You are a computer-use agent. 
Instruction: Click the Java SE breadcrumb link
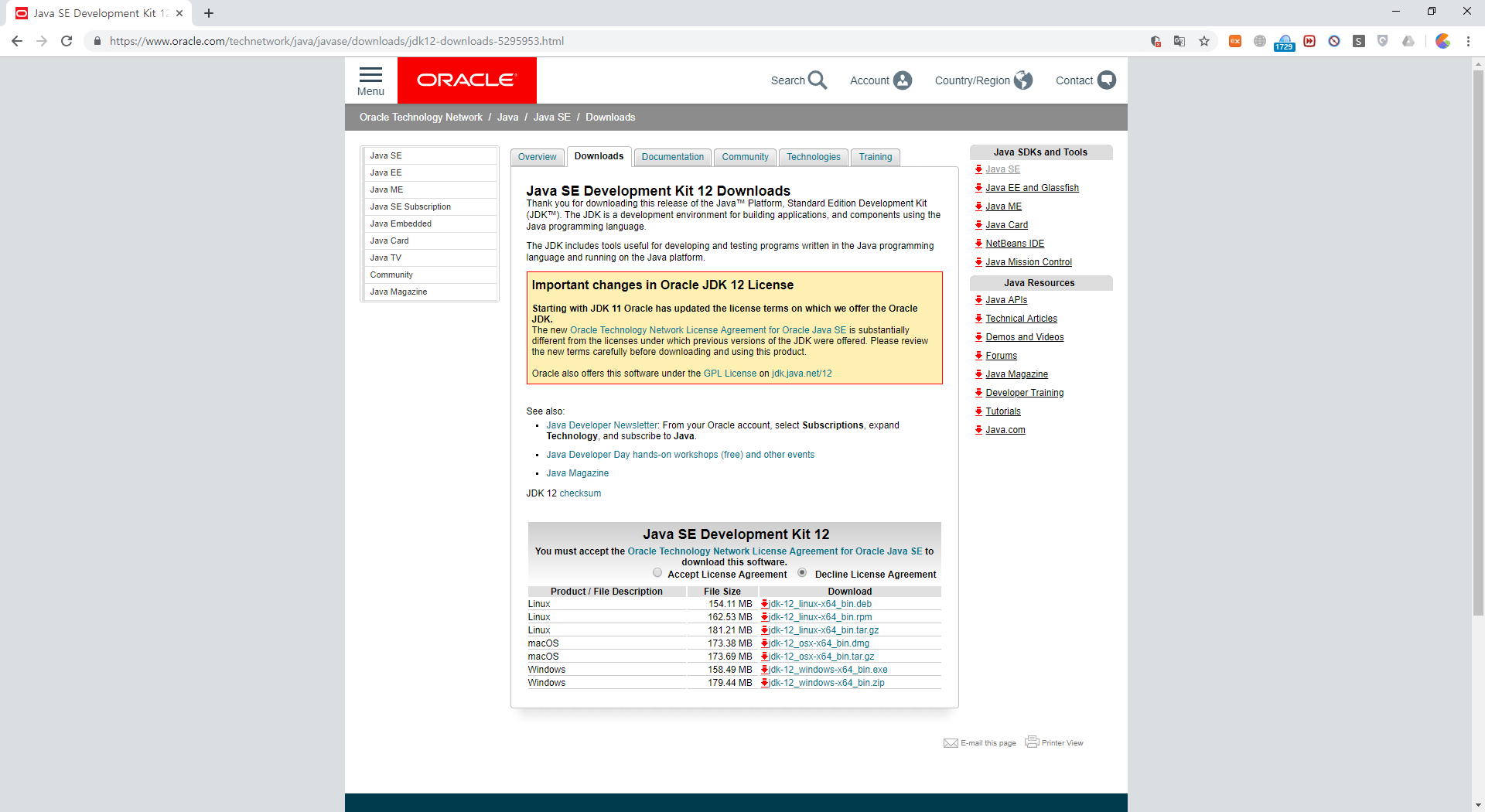[x=552, y=118]
